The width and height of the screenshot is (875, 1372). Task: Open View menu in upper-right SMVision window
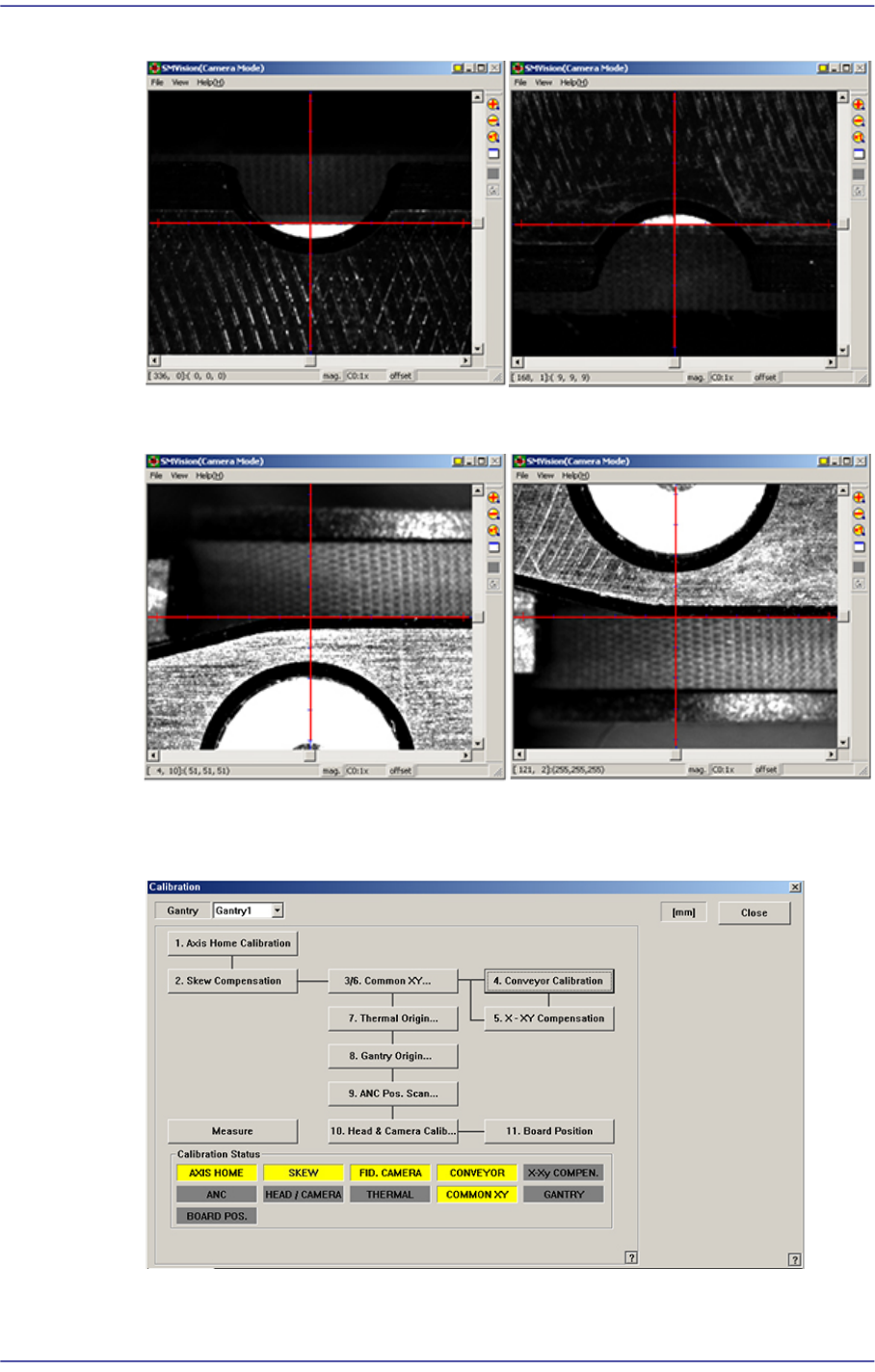[x=544, y=83]
